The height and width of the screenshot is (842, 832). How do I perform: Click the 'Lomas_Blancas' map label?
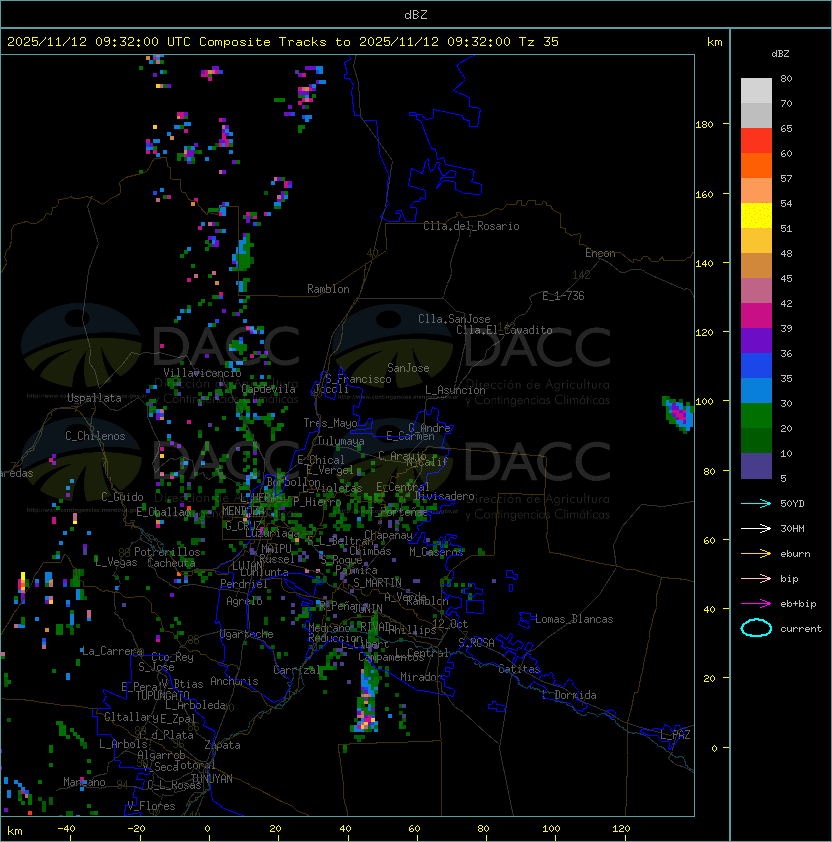click(574, 619)
